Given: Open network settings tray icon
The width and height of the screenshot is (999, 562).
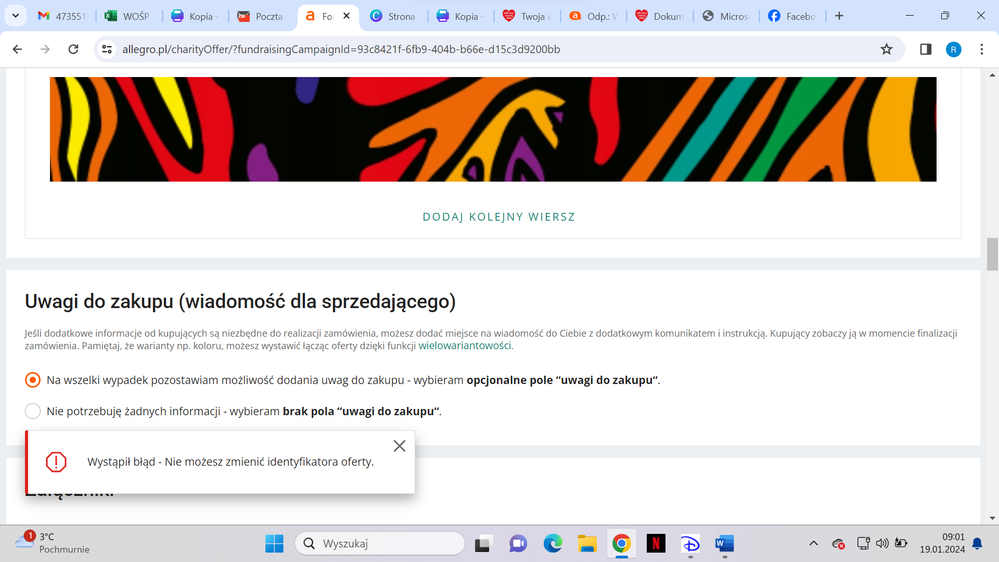Looking at the screenshot, I should click(863, 544).
